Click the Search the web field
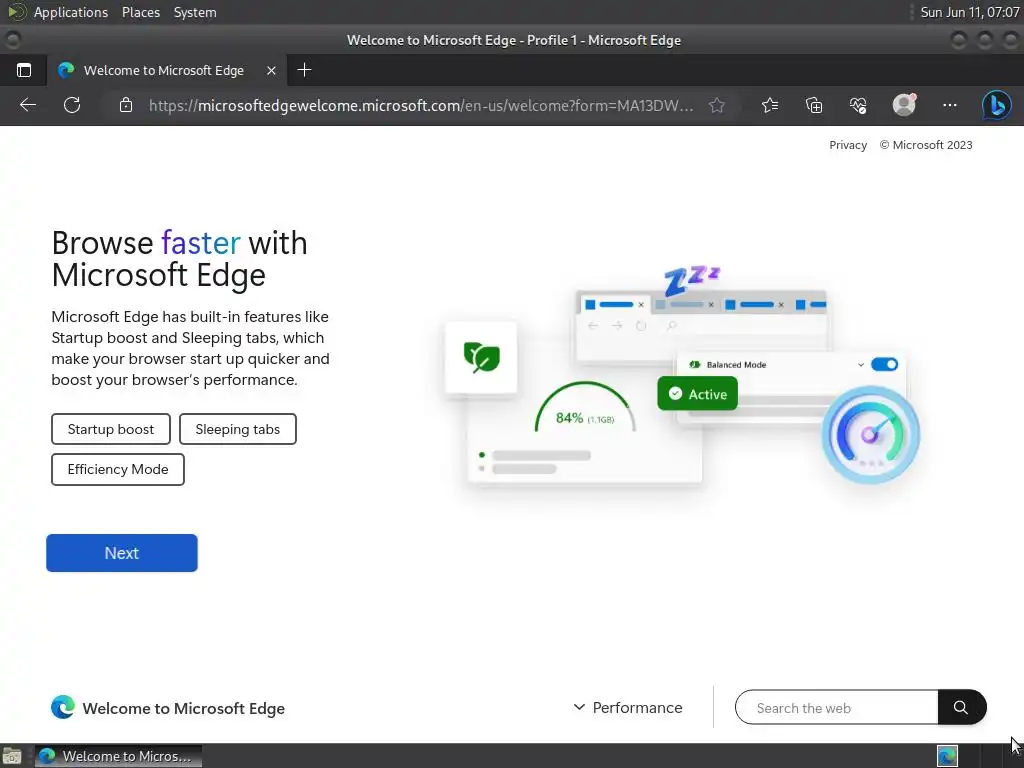 pyautogui.click(x=837, y=707)
